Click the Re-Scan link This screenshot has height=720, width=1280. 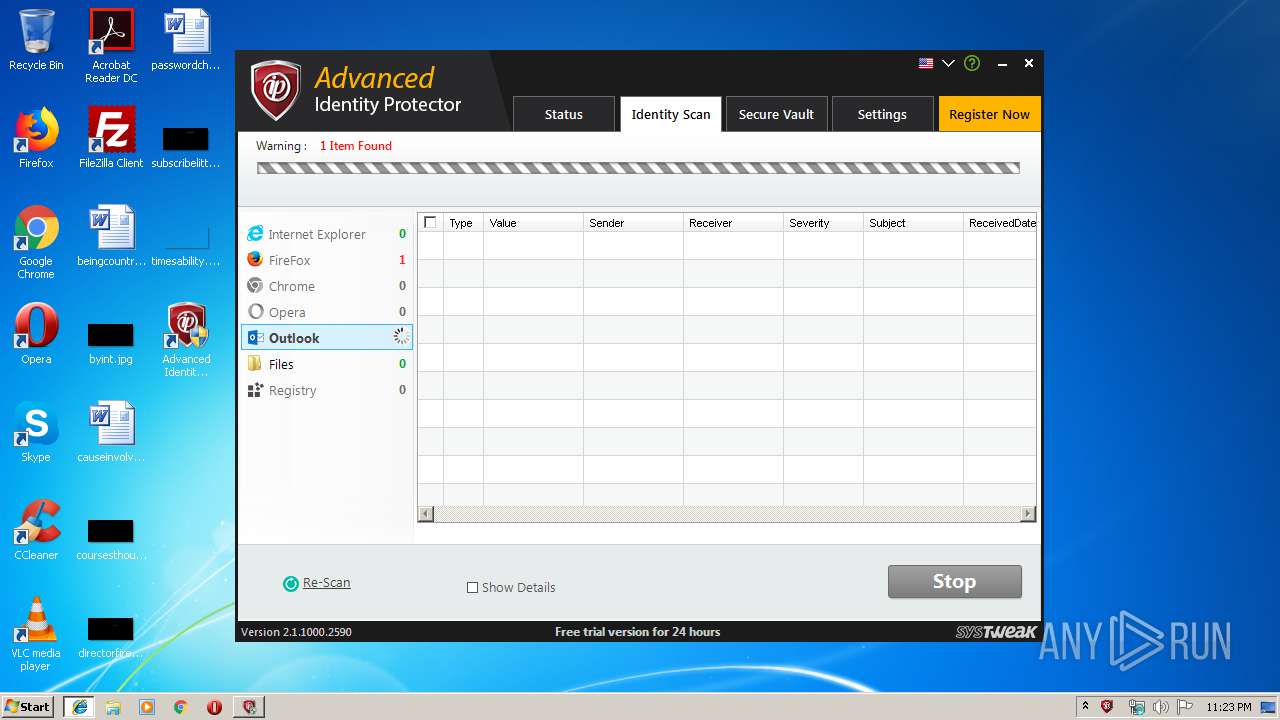pyautogui.click(x=326, y=582)
